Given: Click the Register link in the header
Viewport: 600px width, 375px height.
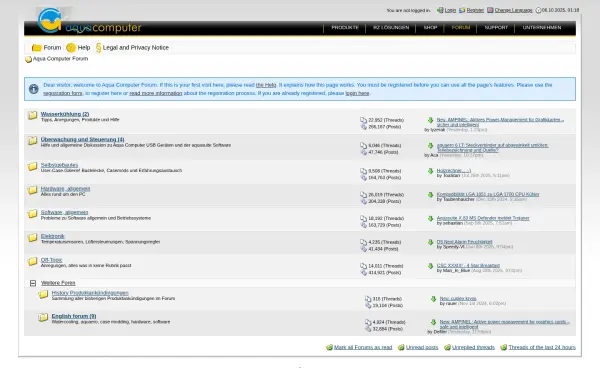Looking at the screenshot, I should point(475,10).
